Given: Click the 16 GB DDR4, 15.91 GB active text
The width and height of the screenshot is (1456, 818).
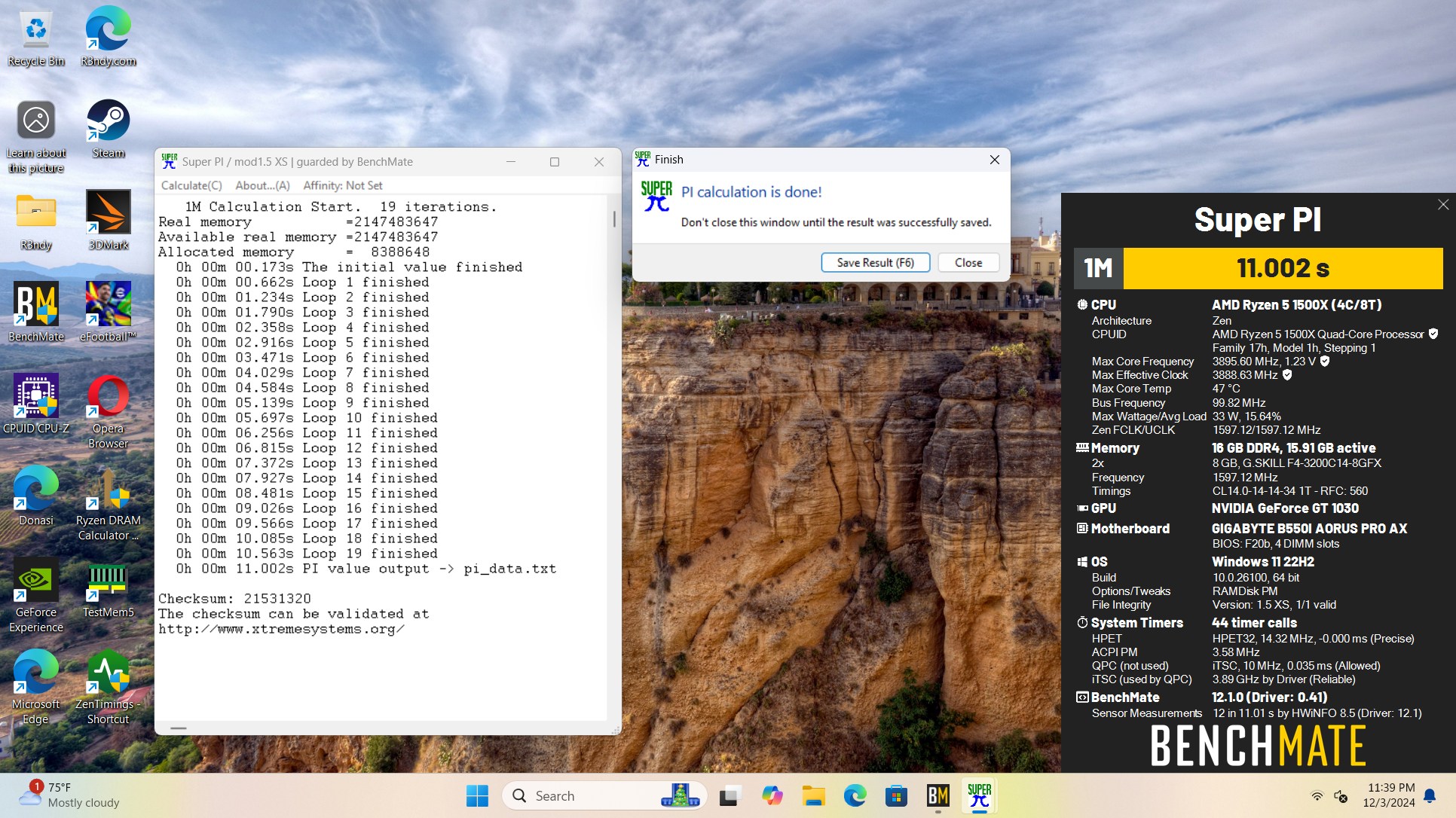Looking at the screenshot, I should (x=1293, y=448).
